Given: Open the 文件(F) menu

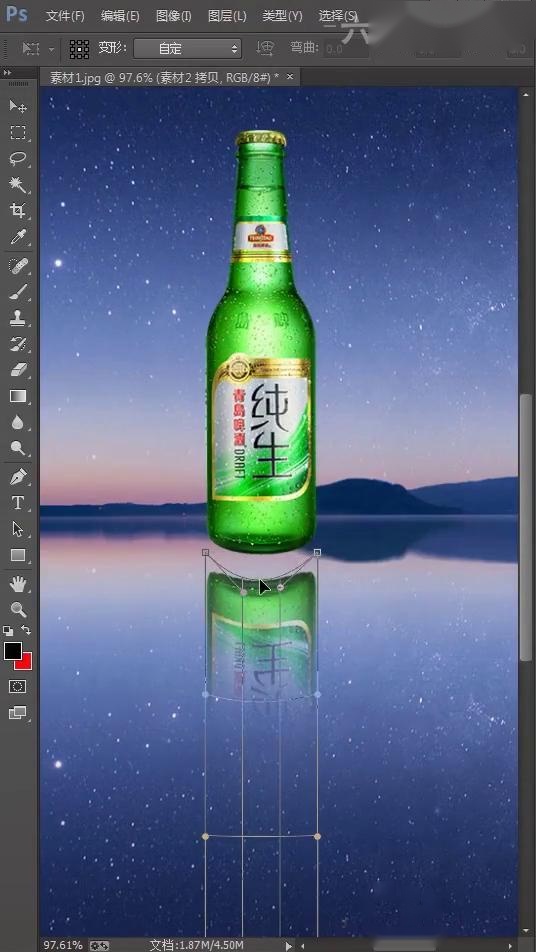Looking at the screenshot, I should (x=65, y=16).
